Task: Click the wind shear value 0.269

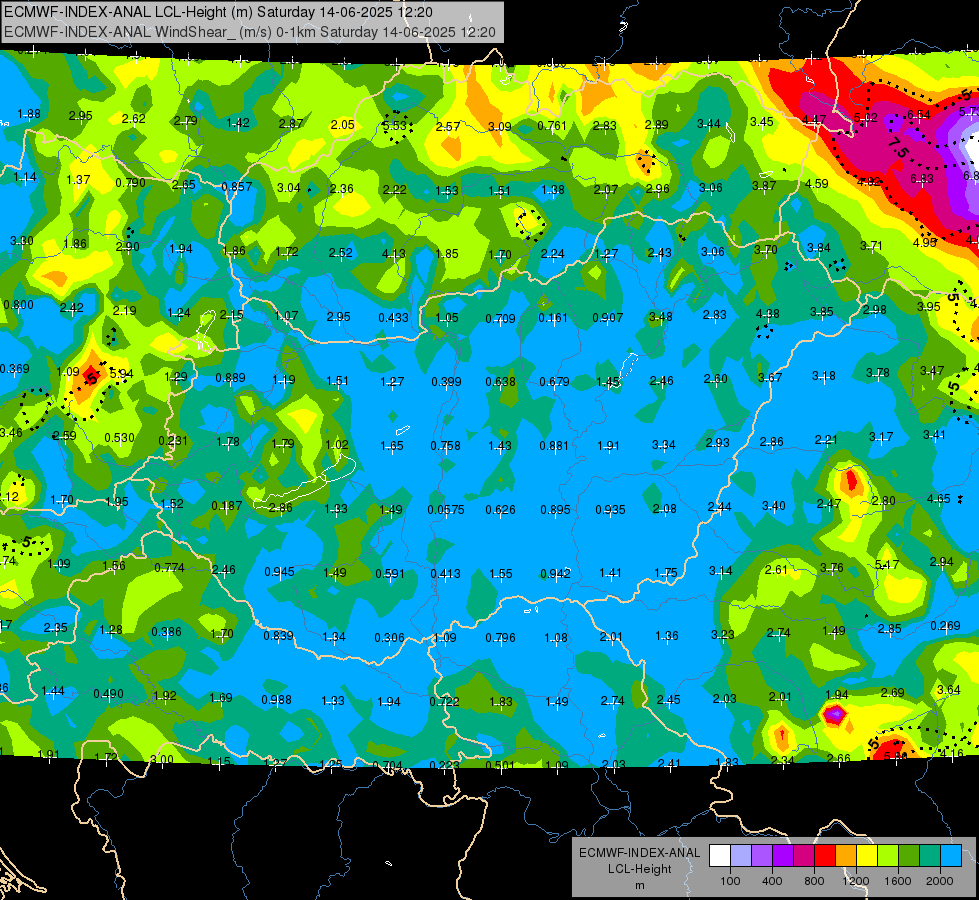Action: pyautogui.click(x=945, y=626)
